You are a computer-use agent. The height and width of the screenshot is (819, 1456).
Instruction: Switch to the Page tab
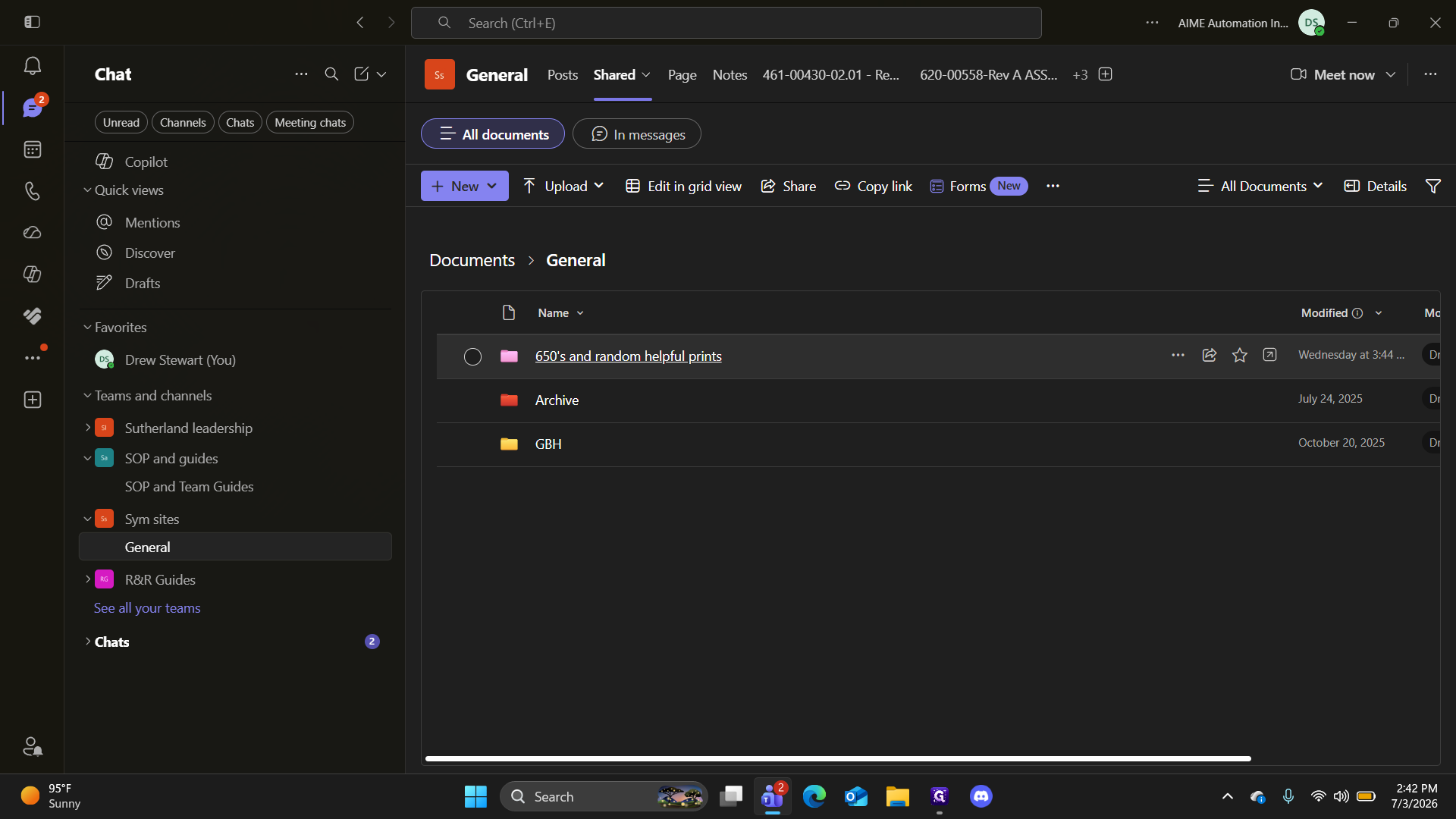coord(682,74)
